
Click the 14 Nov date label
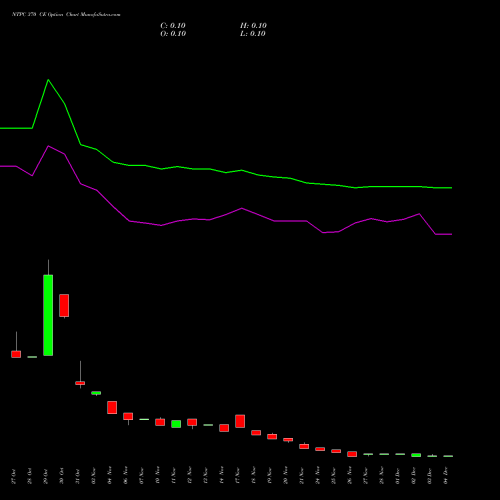click(x=222, y=476)
